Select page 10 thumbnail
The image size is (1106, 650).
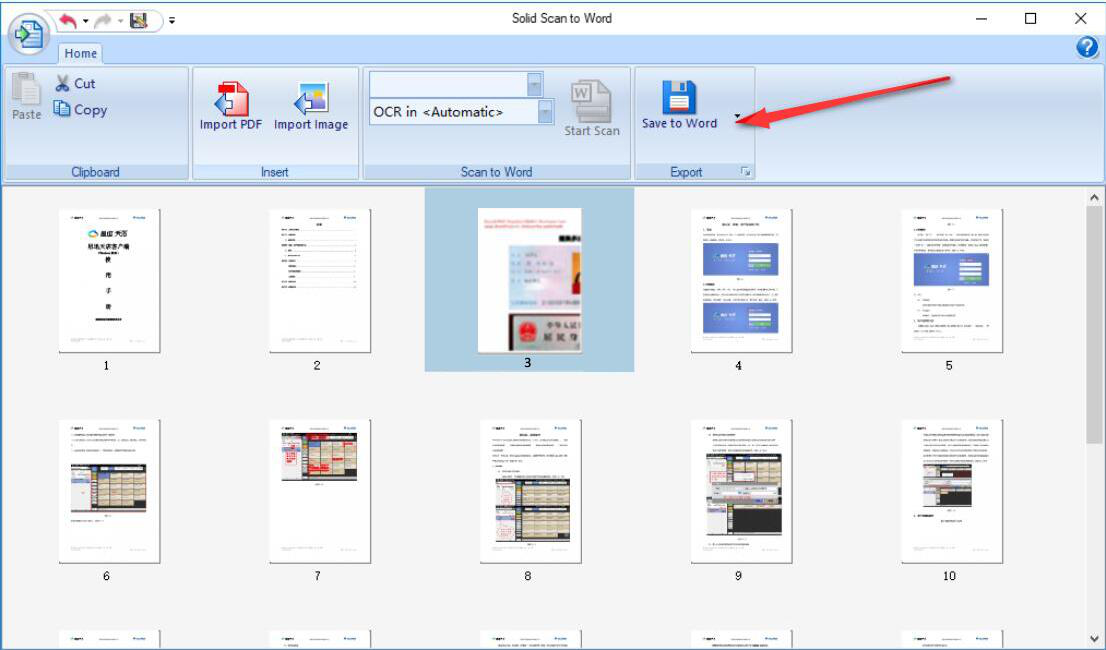pos(952,491)
